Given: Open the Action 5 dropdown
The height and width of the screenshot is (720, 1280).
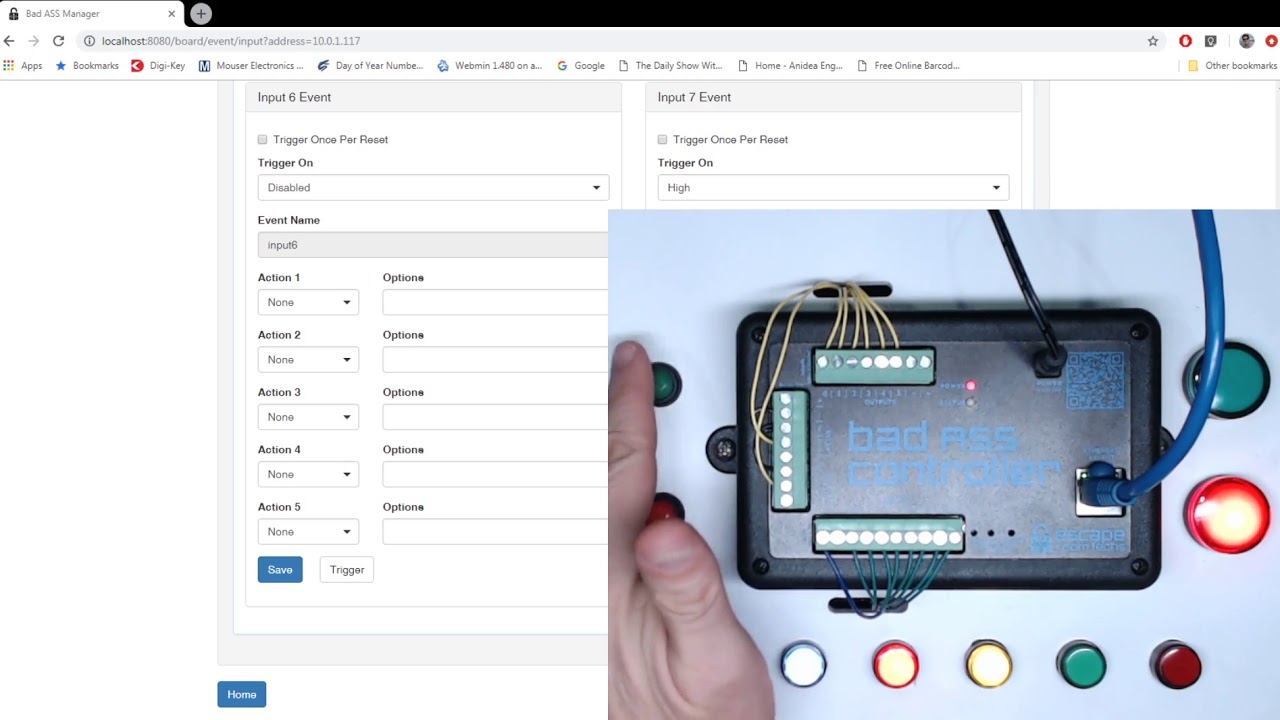Looking at the screenshot, I should coord(308,532).
